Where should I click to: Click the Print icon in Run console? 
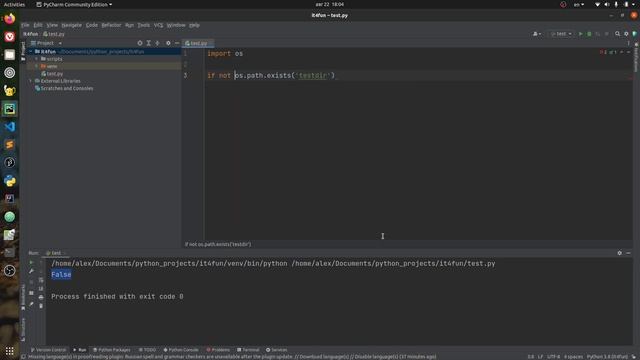[41, 297]
